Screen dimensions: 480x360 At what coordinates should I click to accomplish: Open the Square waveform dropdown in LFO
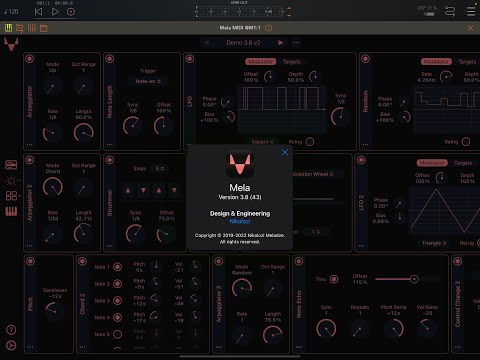tap(263, 142)
